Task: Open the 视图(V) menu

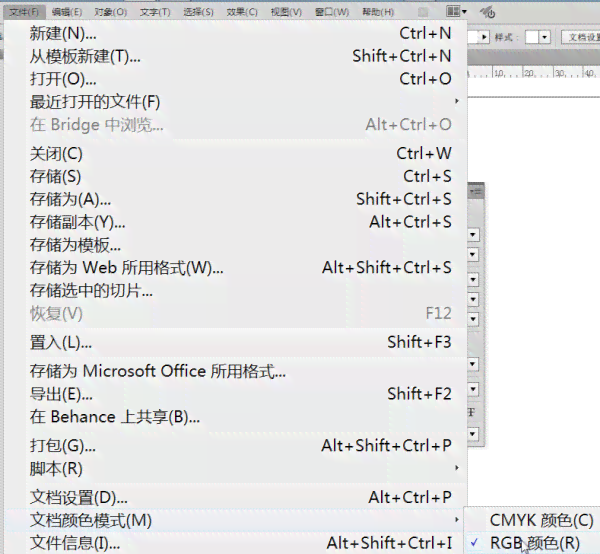Action: pos(286,12)
